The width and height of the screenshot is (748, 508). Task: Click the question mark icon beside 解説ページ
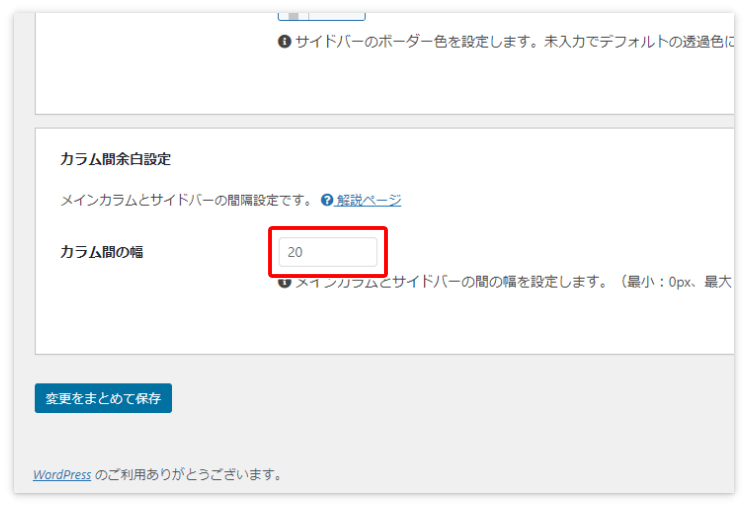327,200
